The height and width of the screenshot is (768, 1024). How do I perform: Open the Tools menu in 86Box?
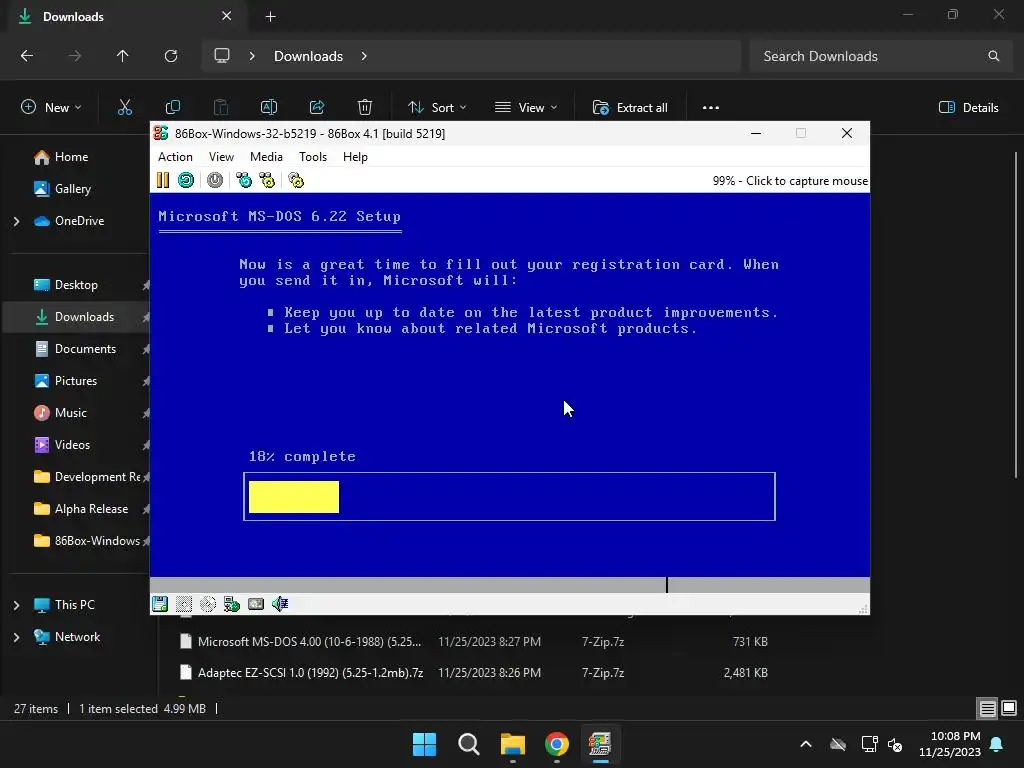pyautogui.click(x=313, y=157)
